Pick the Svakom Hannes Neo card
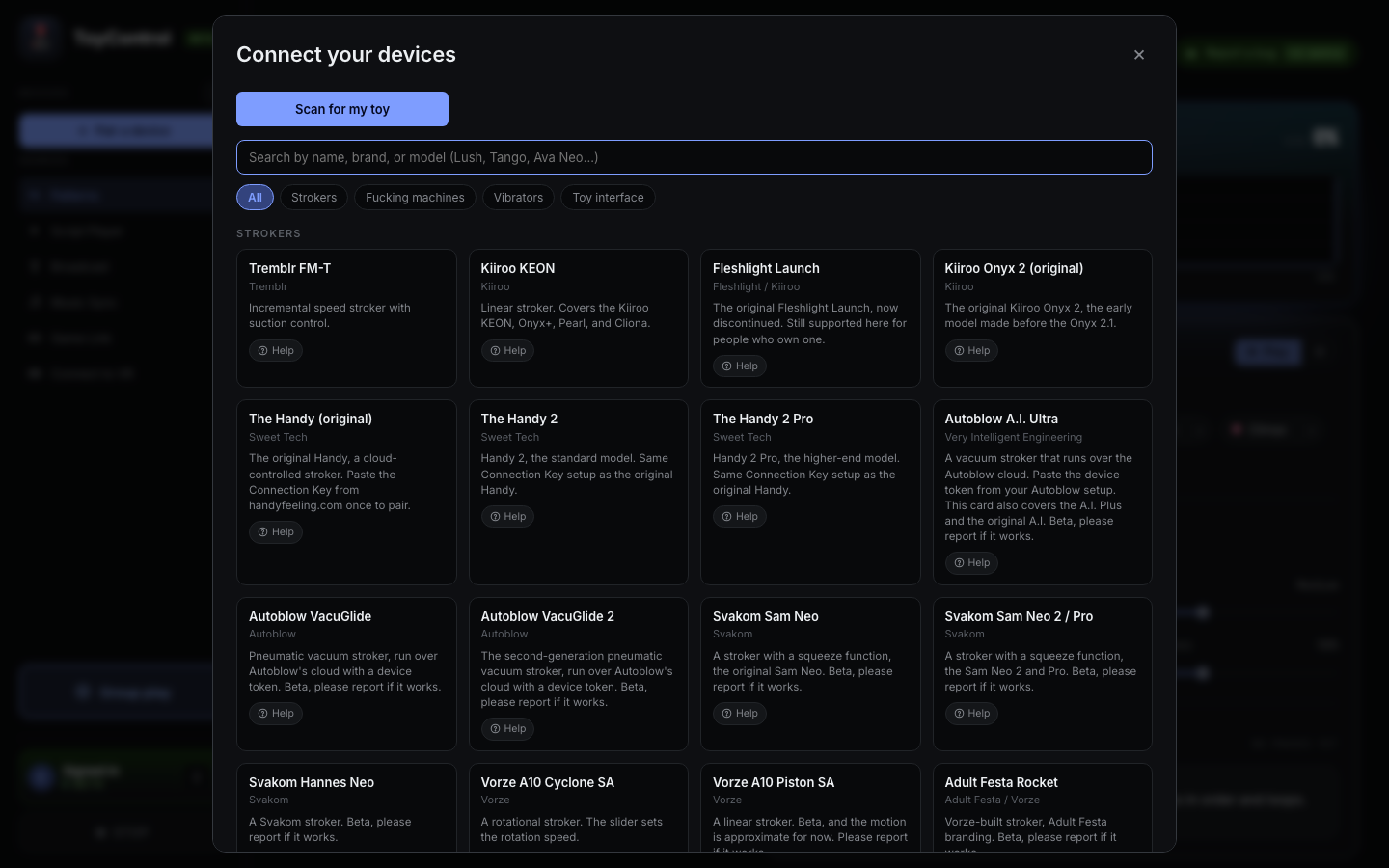Screen dimensions: 1389x868 [346, 807]
